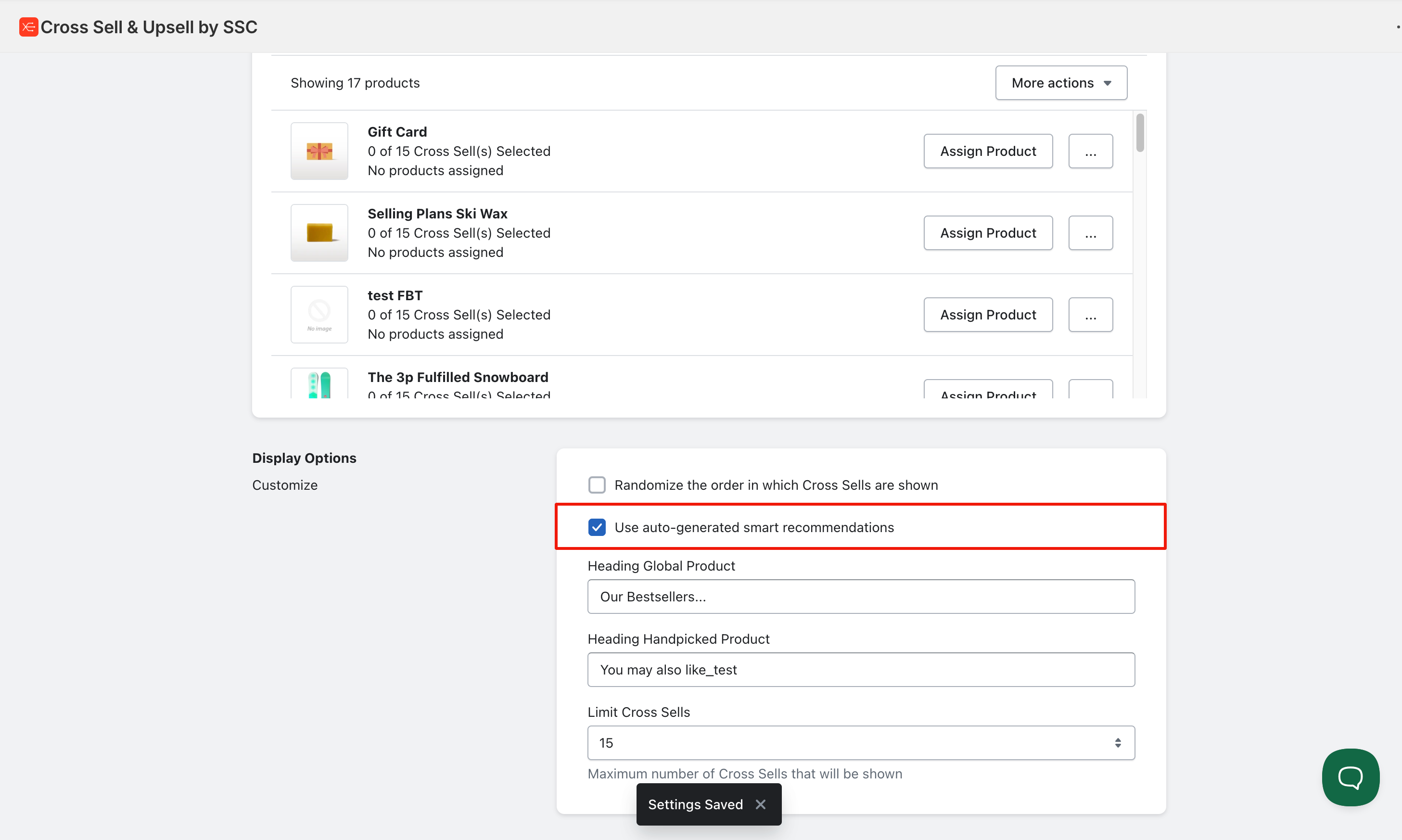Open the ellipsis menu for test FBT
Viewport: 1402px width, 840px height.
click(x=1090, y=314)
